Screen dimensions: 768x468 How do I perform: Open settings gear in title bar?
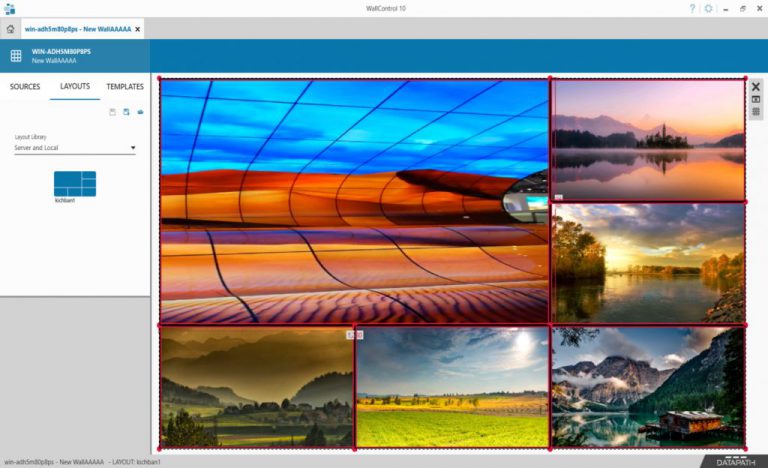[x=708, y=8]
